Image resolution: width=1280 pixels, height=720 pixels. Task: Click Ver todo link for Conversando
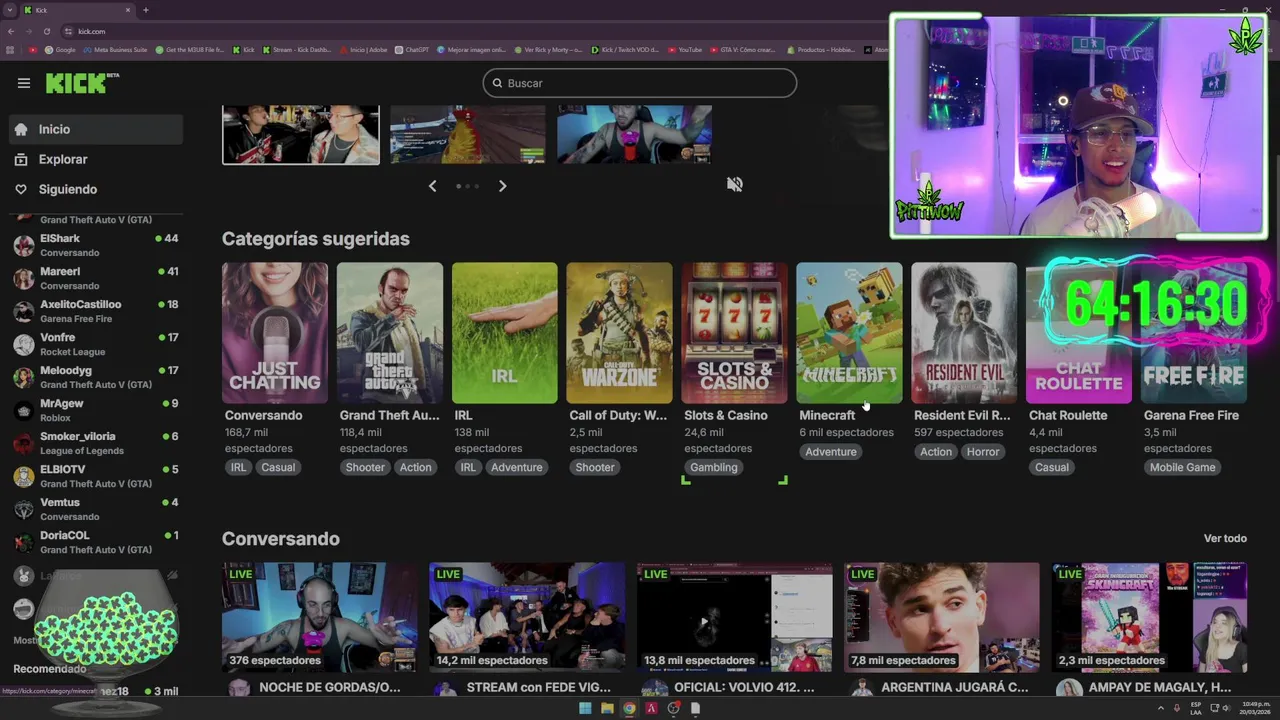point(1225,538)
